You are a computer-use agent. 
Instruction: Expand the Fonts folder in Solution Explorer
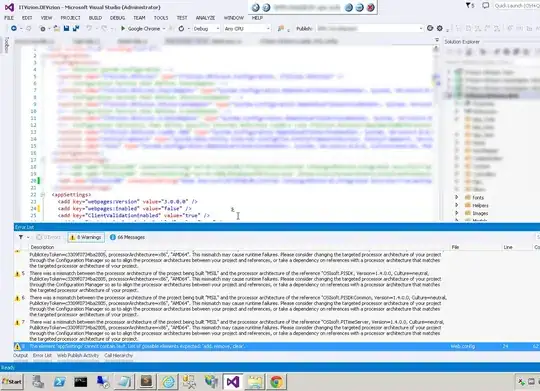[457, 197]
